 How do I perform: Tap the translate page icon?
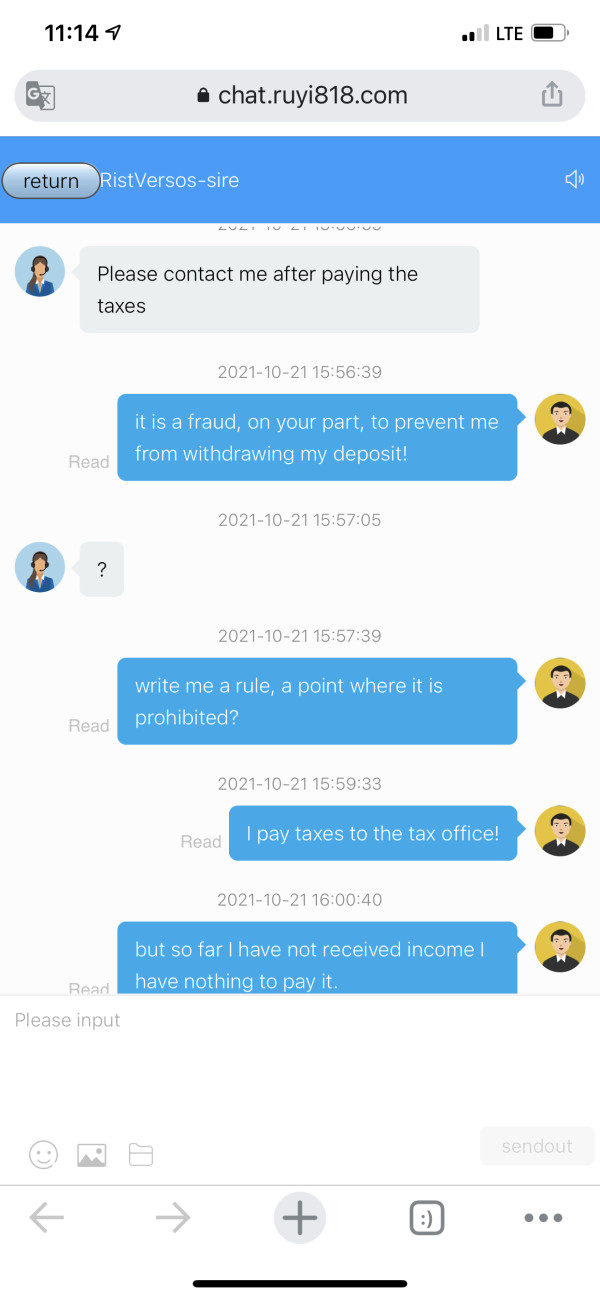[40, 96]
